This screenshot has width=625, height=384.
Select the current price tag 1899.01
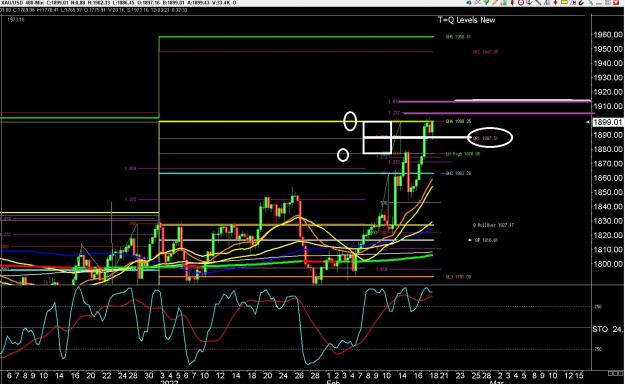(x=607, y=122)
